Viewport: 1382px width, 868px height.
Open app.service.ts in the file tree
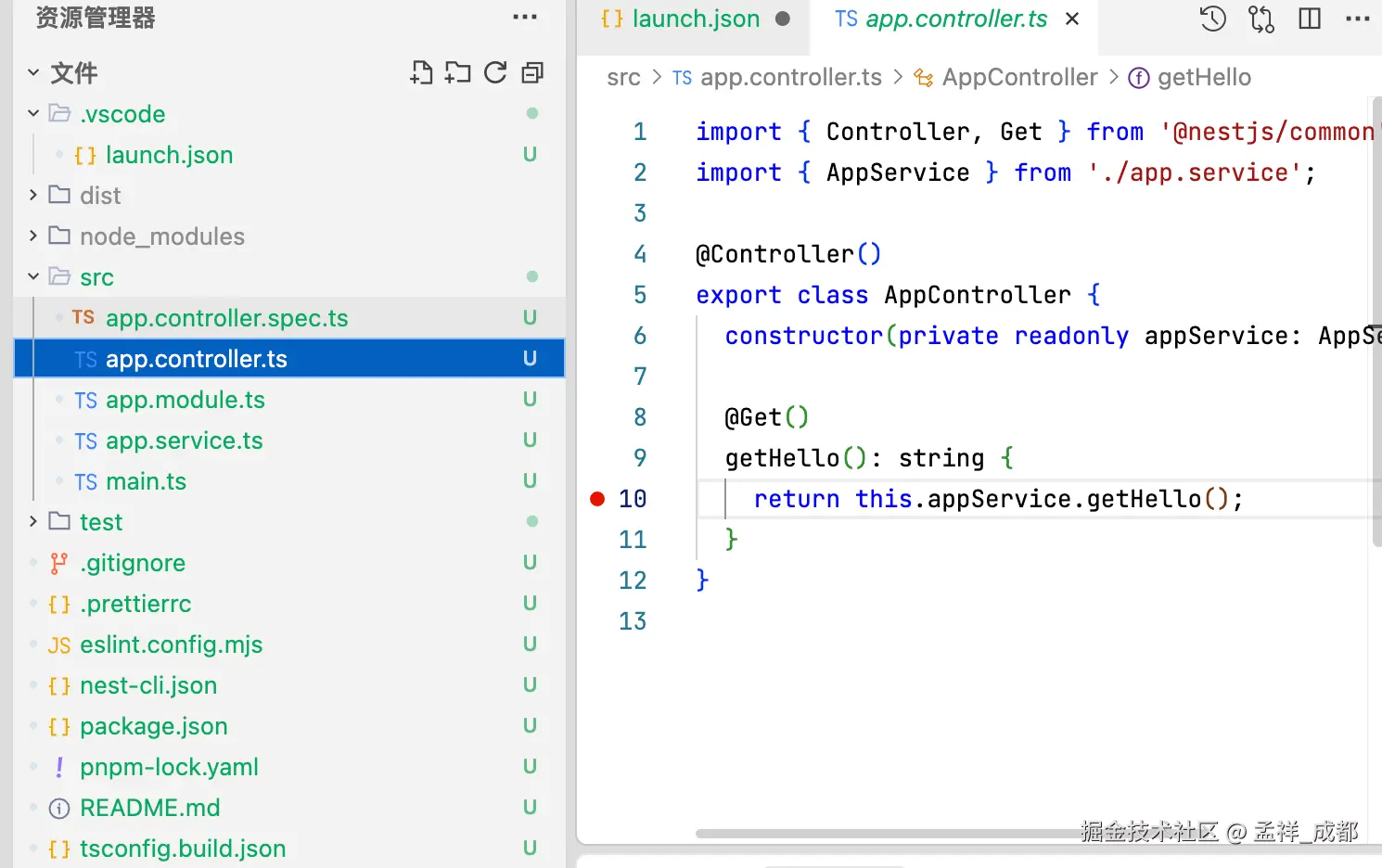click(184, 440)
